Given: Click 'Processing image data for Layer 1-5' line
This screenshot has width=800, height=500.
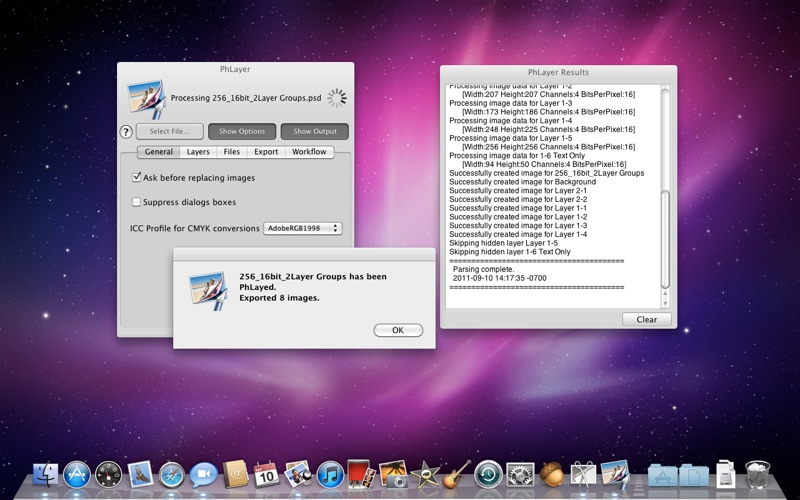Looking at the screenshot, I should tap(510, 138).
